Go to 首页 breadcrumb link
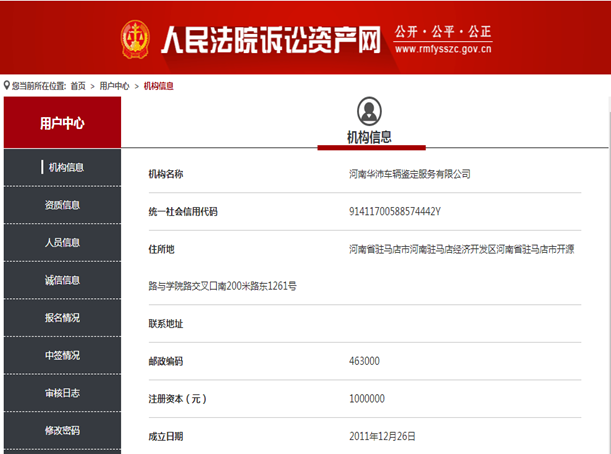Viewport: 611px width, 454px height. click(x=78, y=86)
